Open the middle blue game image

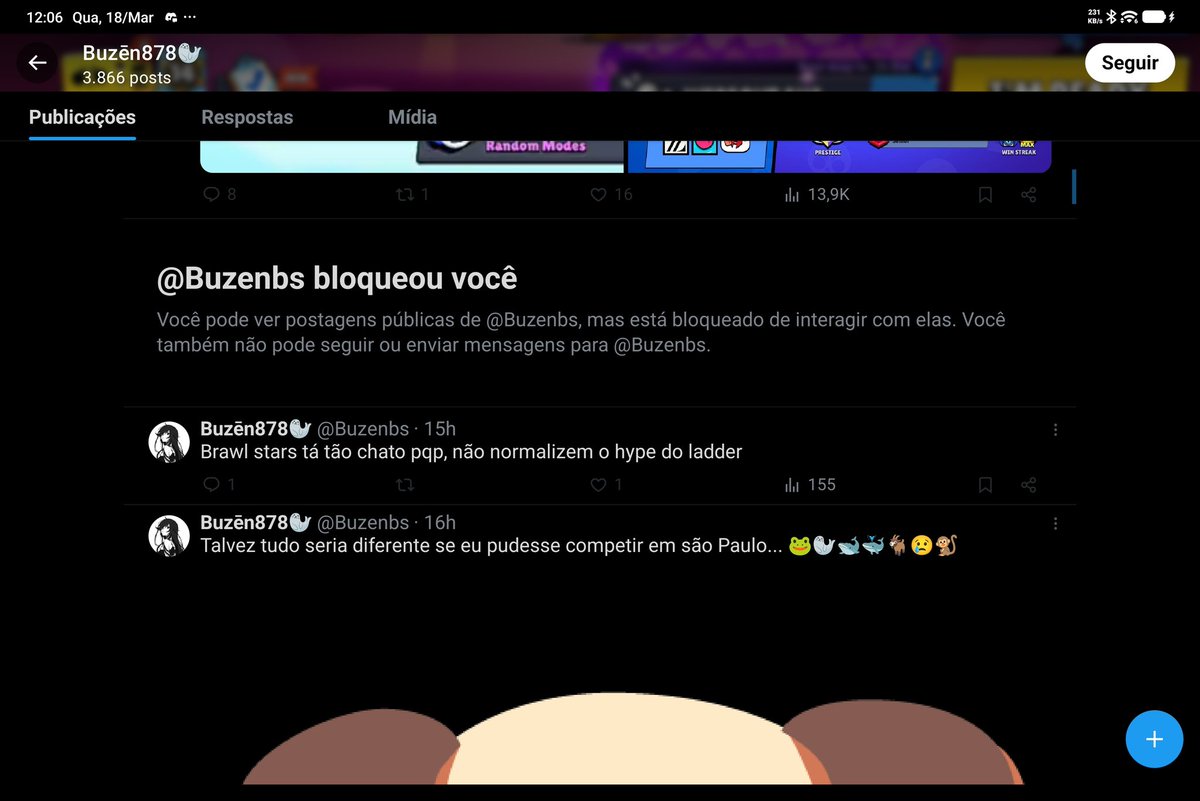click(x=701, y=157)
